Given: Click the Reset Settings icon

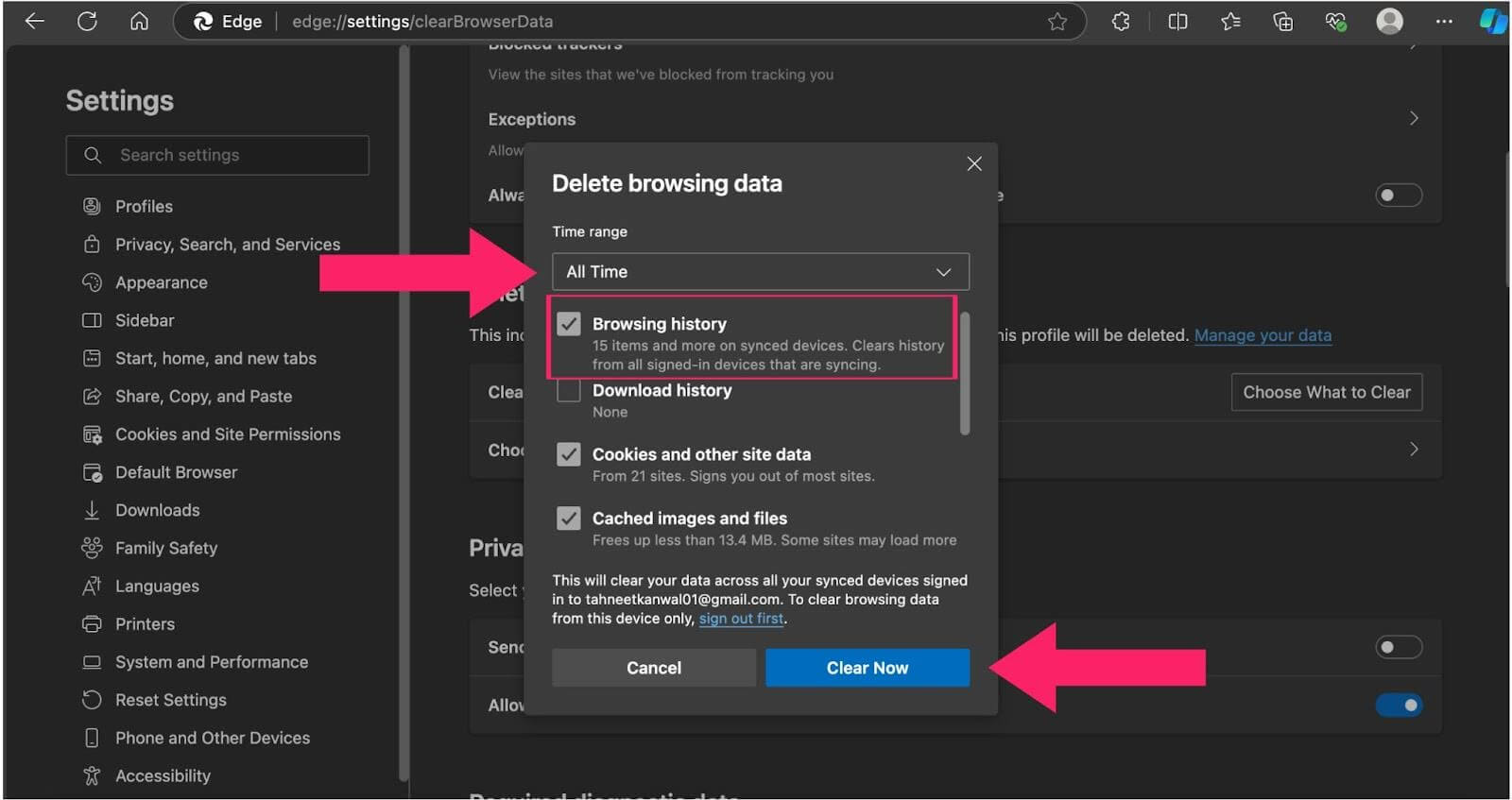Looking at the screenshot, I should pos(92,700).
